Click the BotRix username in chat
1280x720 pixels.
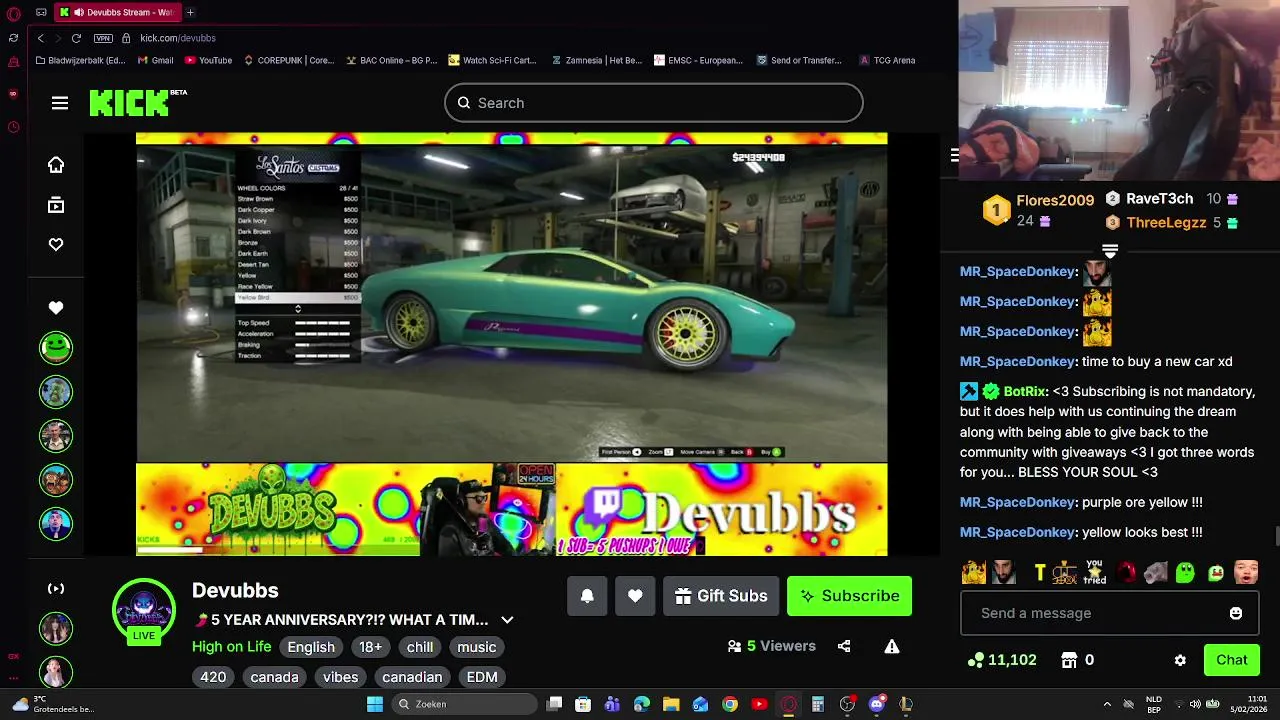coord(1025,391)
